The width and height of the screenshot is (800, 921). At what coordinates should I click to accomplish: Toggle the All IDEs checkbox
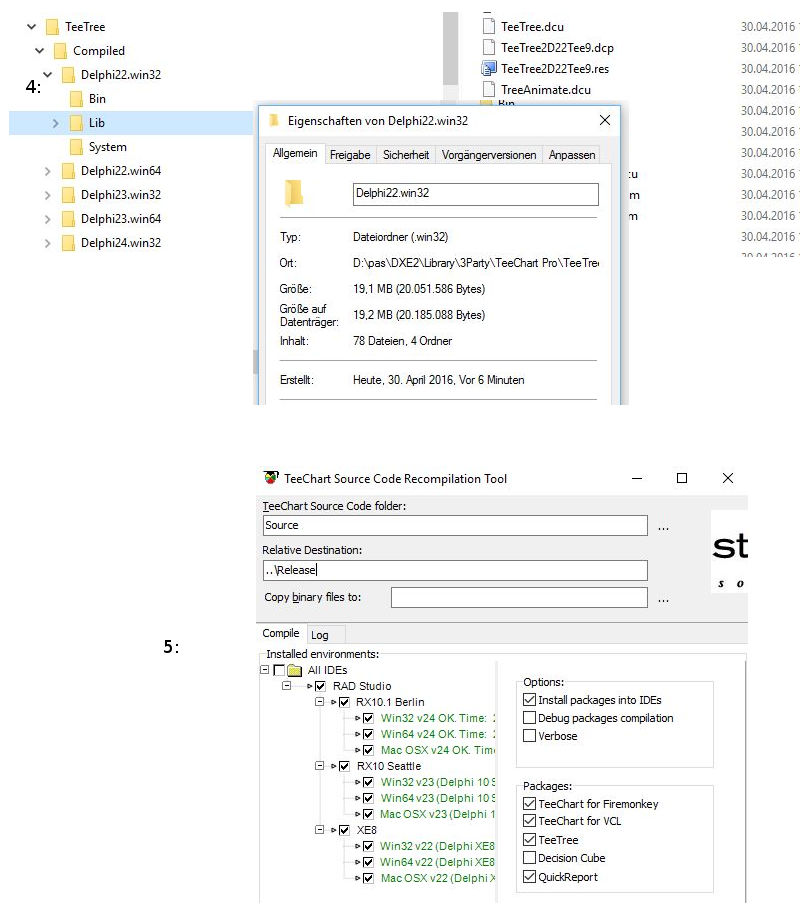279,670
